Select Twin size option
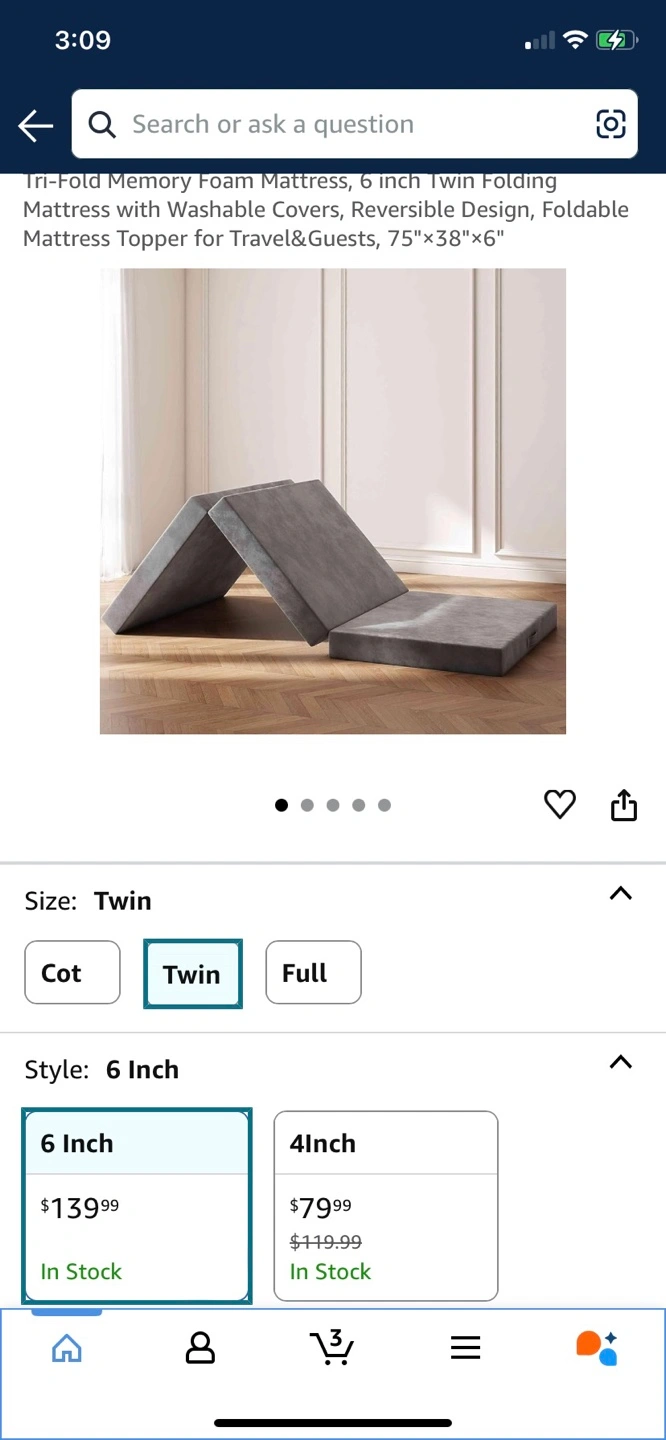Screen dimensions: 666x1440 coord(192,973)
